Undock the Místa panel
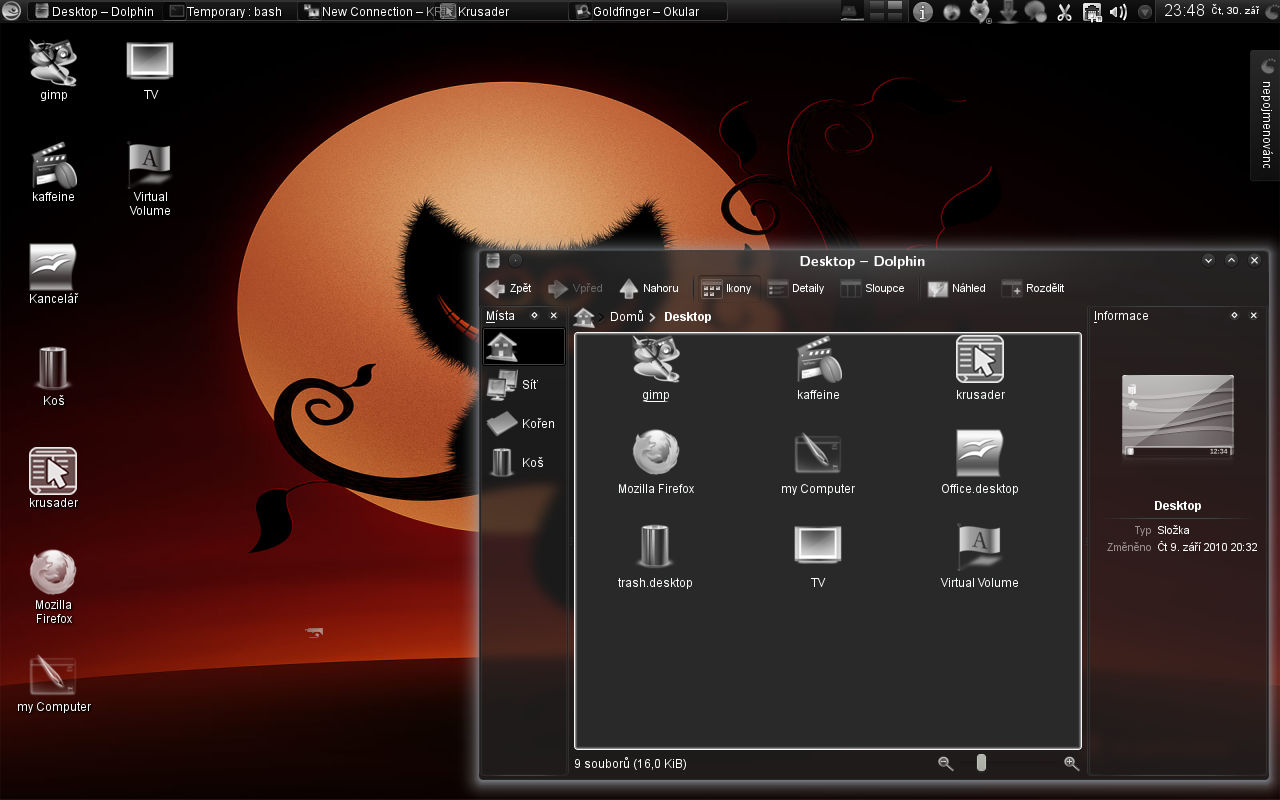 point(535,316)
